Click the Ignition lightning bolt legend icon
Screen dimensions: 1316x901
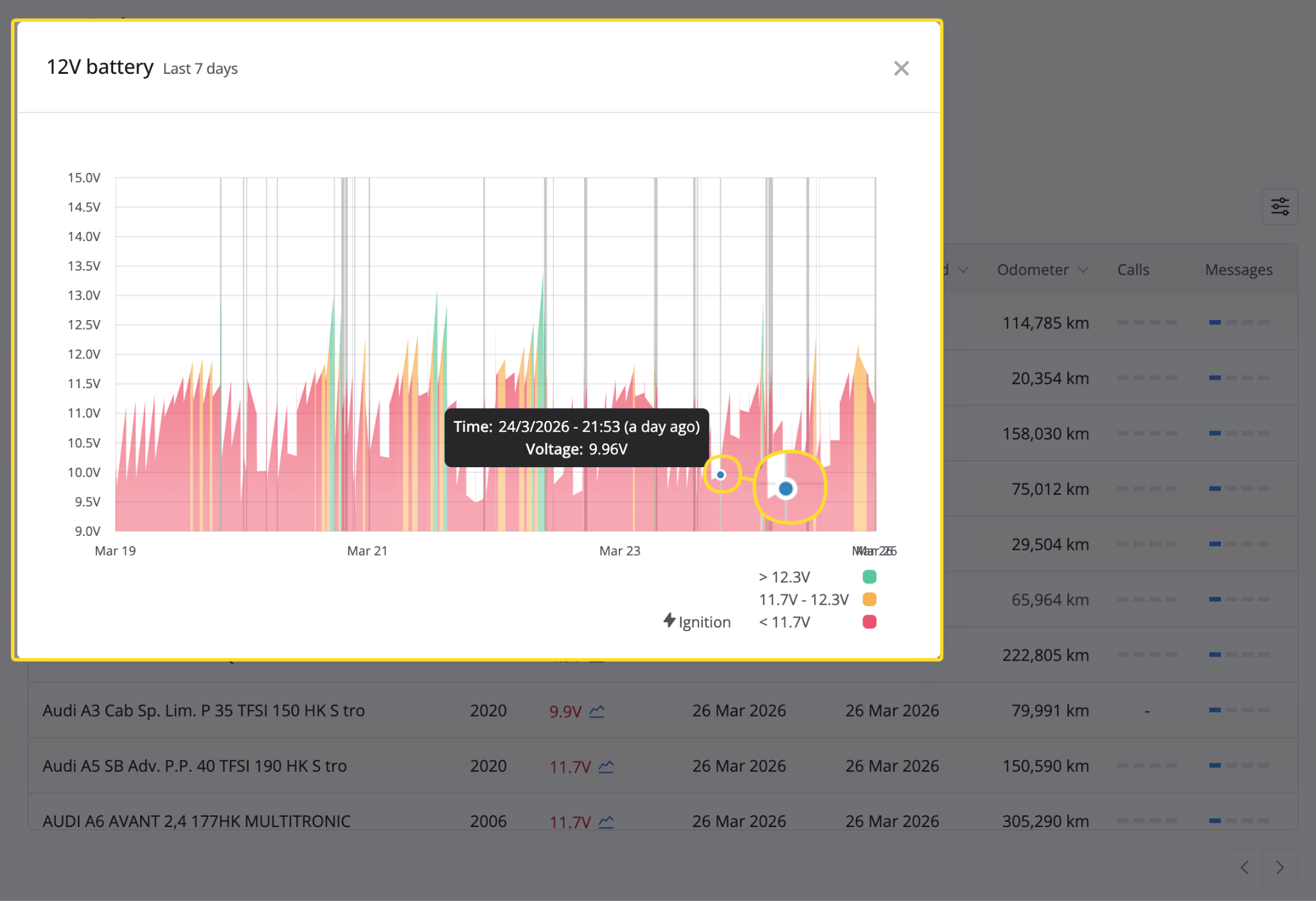click(669, 621)
